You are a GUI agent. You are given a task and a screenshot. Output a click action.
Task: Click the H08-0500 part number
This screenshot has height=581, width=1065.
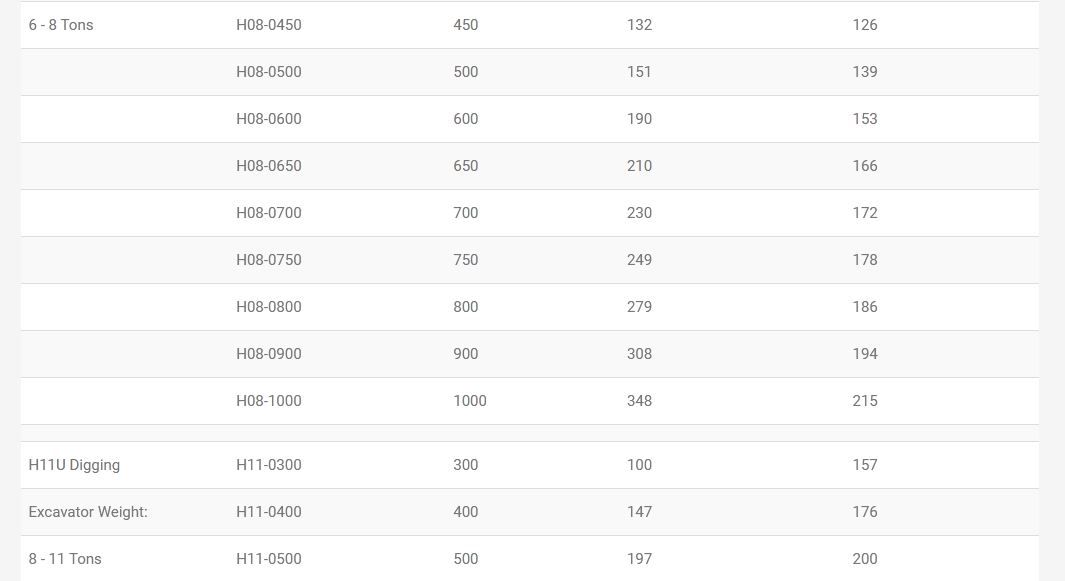(268, 72)
